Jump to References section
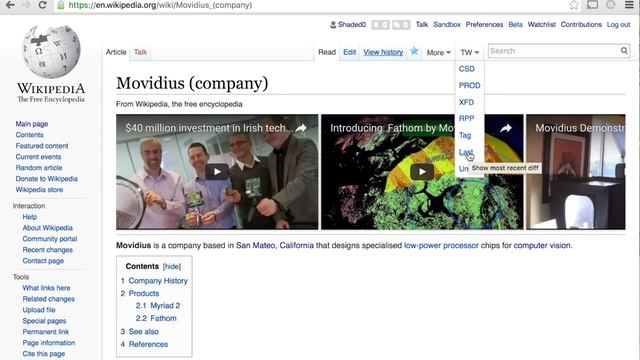The height and width of the screenshot is (360, 640). [148, 344]
